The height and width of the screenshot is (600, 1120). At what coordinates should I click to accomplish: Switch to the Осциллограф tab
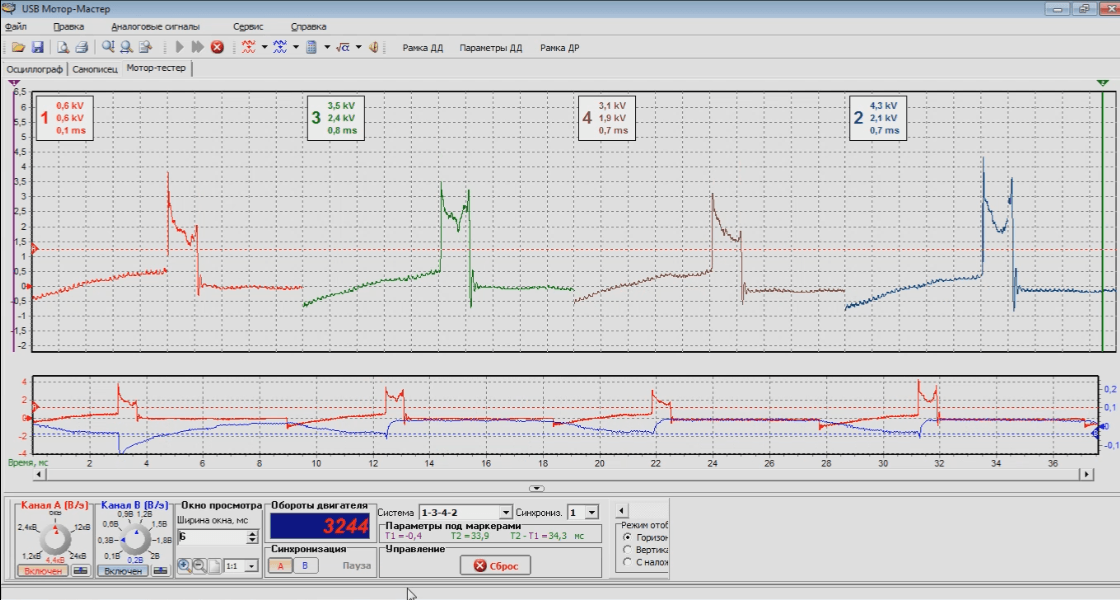[35, 69]
